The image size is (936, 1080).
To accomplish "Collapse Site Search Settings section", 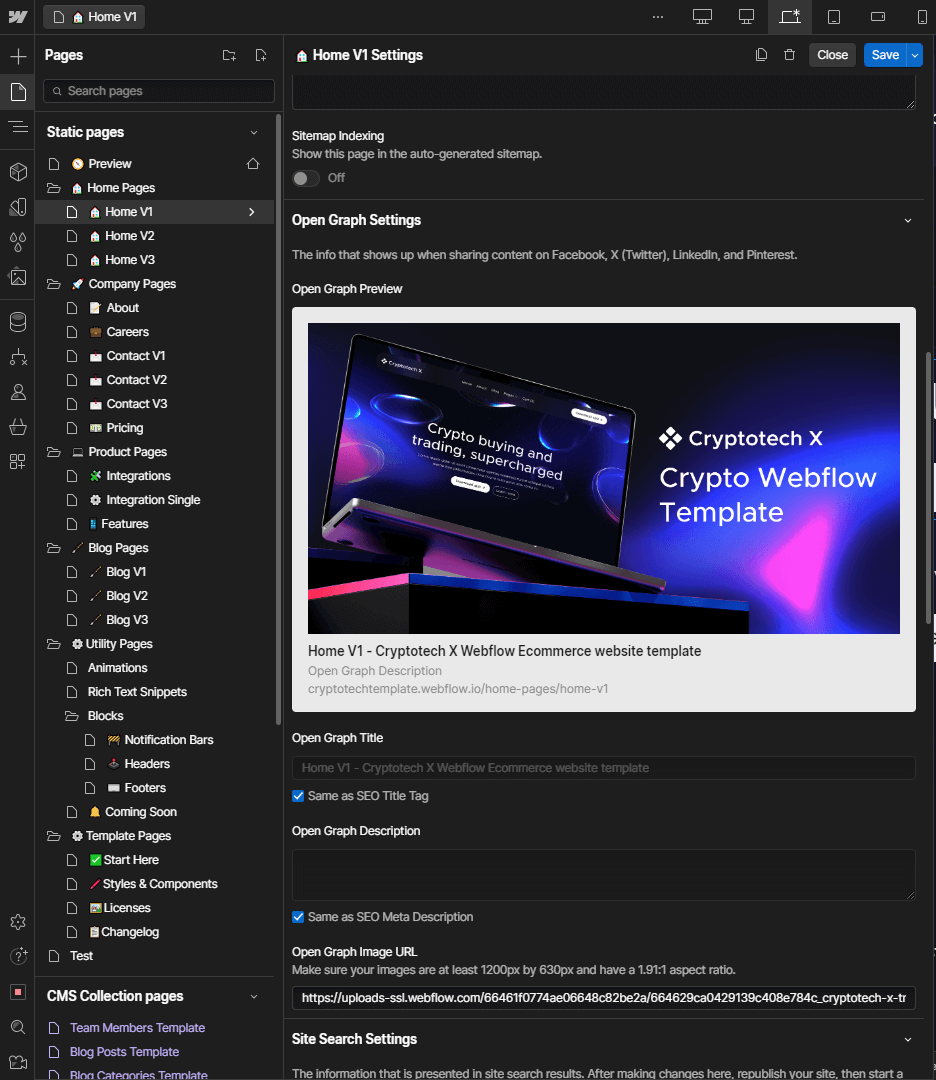I will 908,1039.
